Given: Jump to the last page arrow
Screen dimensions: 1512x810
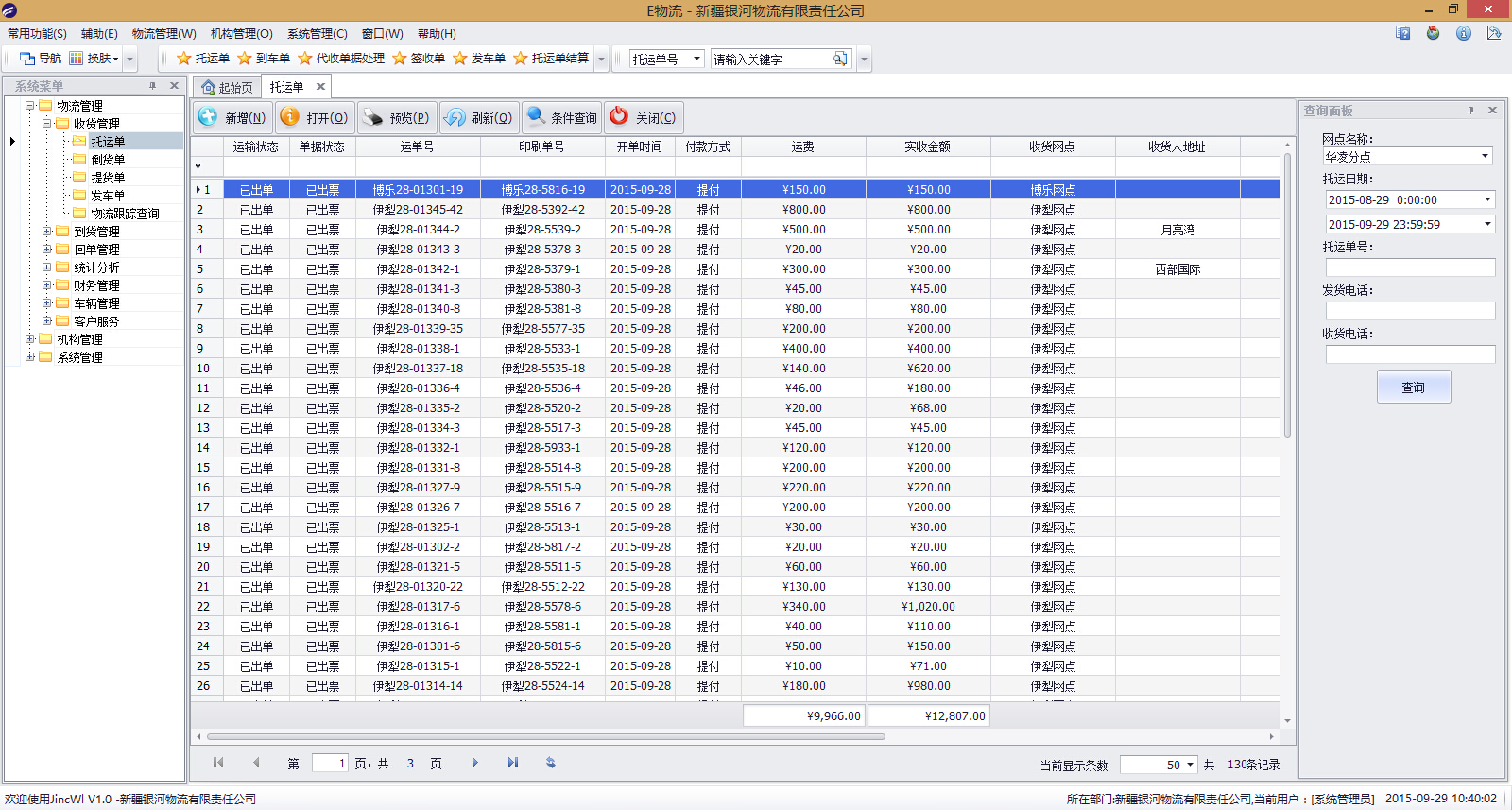Looking at the screenshot, I should coord(513,763).
